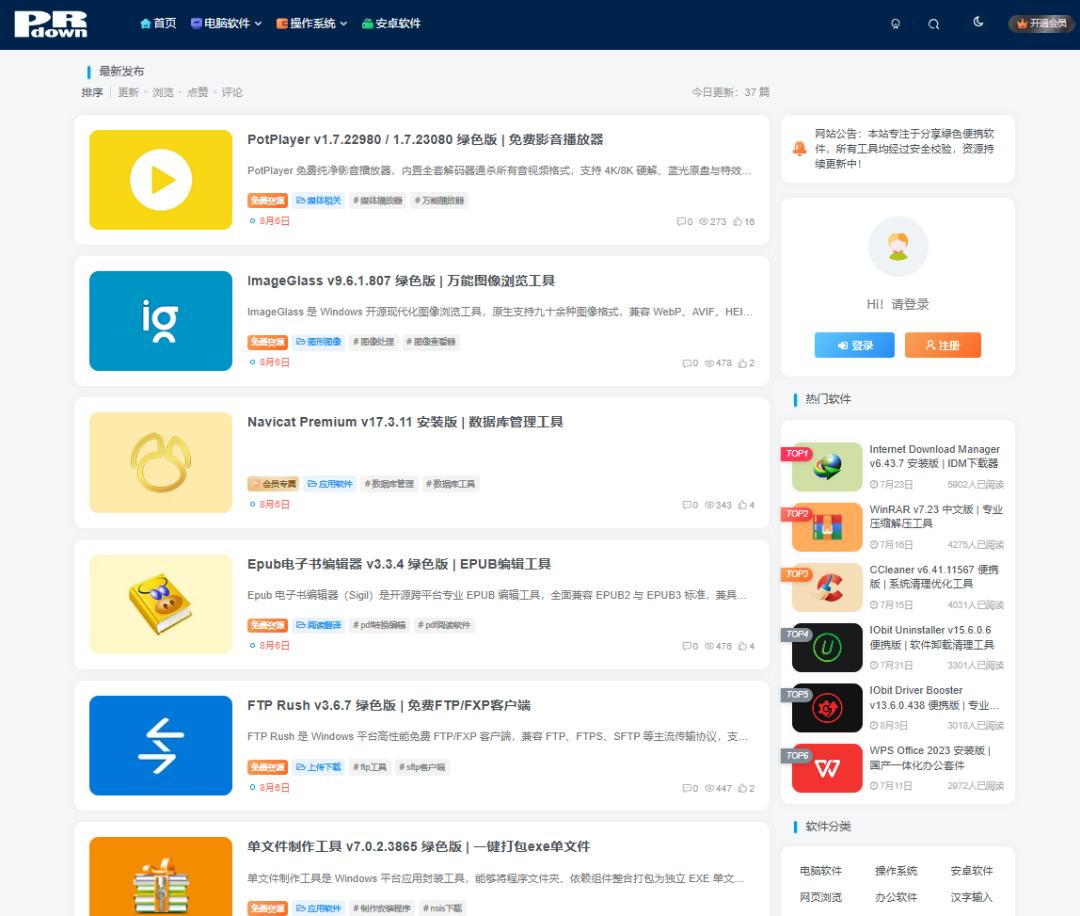The width and height of the screenshot is (1080, 916).
Task: Open FTP Rush v3.6.7 article title
Action: [388, 705]
